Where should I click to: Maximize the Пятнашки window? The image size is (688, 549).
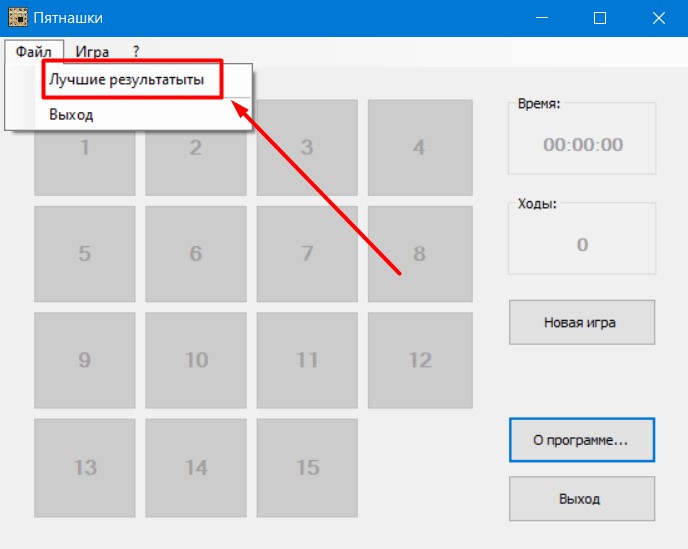coord(599,18)
